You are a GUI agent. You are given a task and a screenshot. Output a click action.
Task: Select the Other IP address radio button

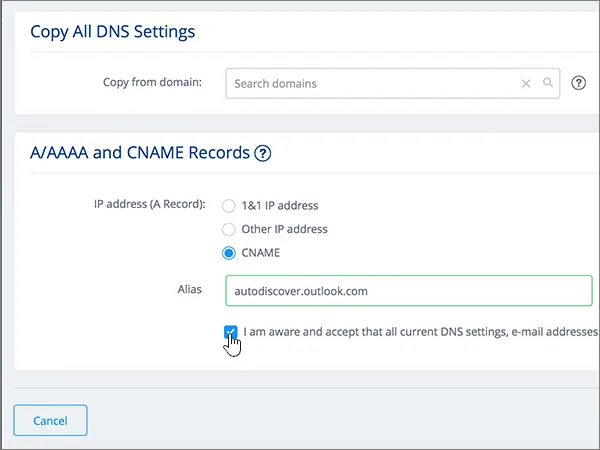tap(229, 229)
